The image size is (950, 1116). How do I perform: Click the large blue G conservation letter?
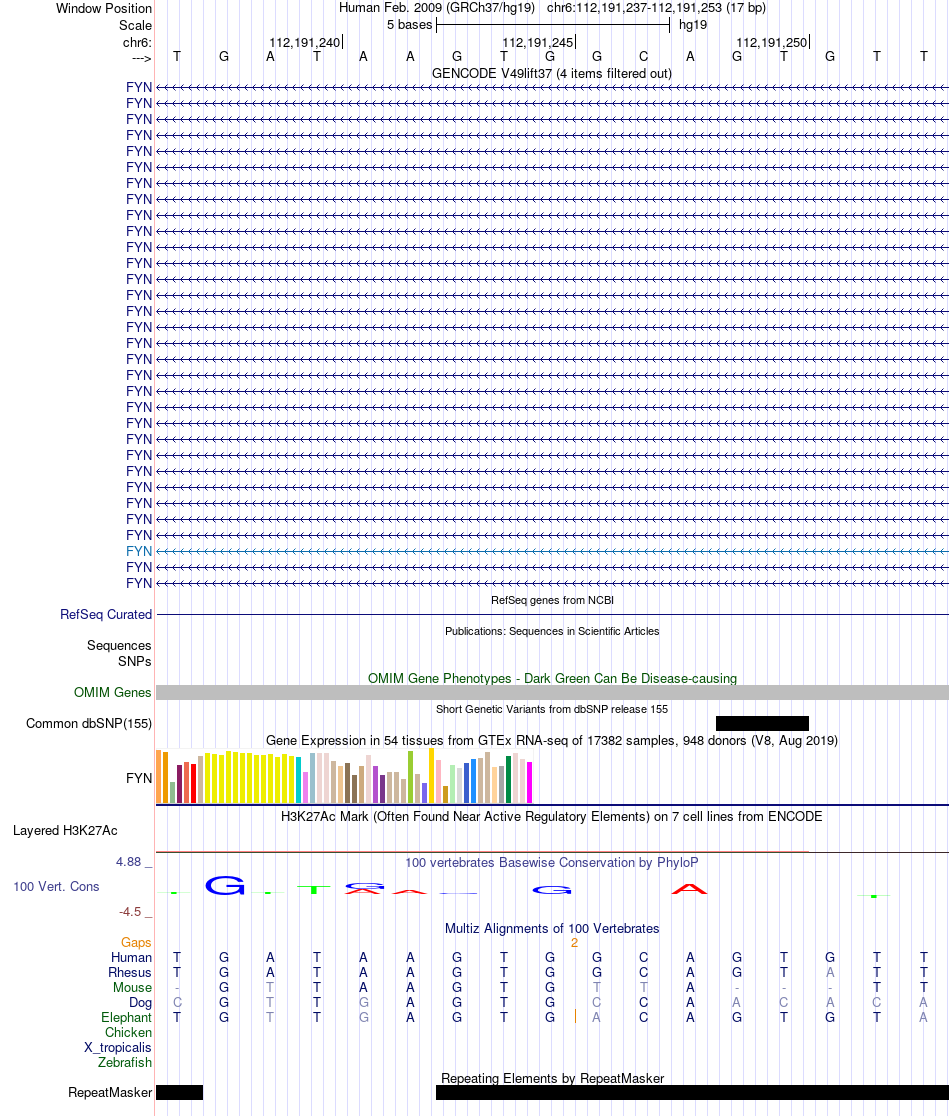(225, 885)
